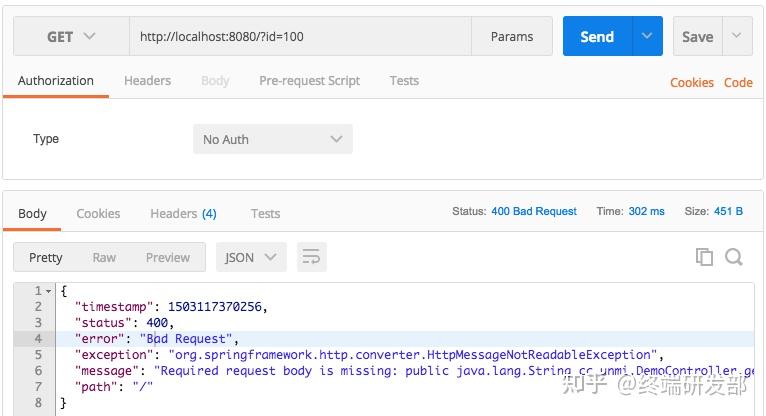
Task: Click the Params button
Action: [x=512, y=37]
